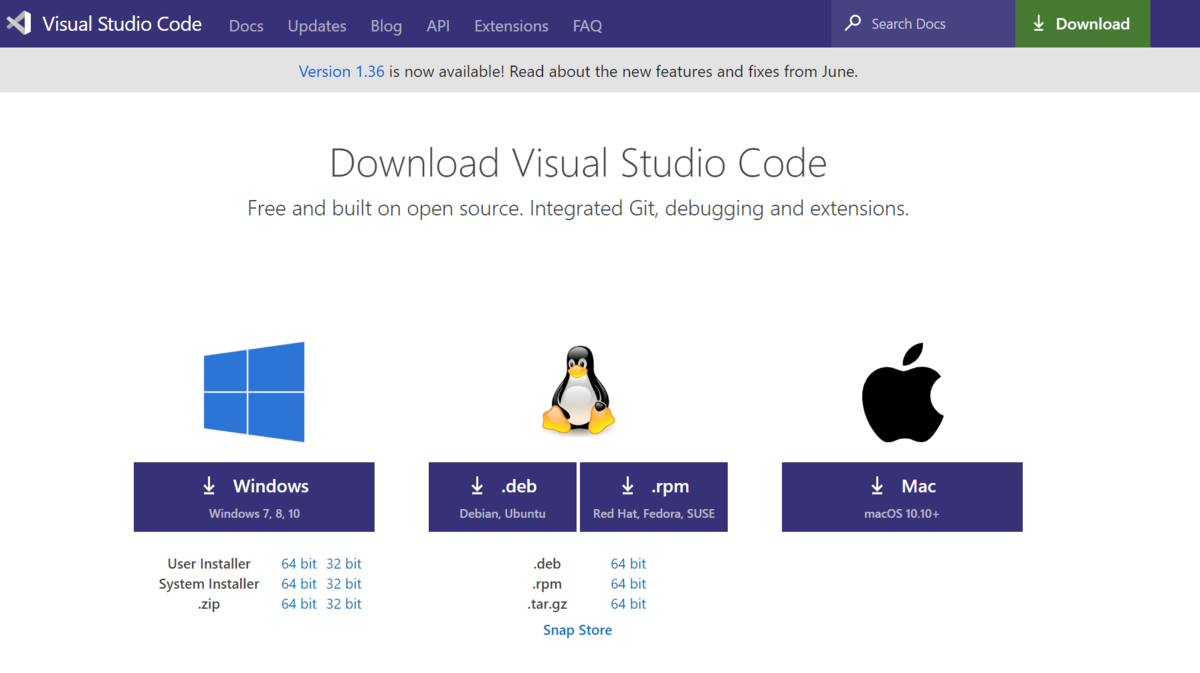The width and height of the screenshot is (1200, 673).
Task: Select User Installer 32 bit link
Action: pyautogui.click(x=344, y=564)
